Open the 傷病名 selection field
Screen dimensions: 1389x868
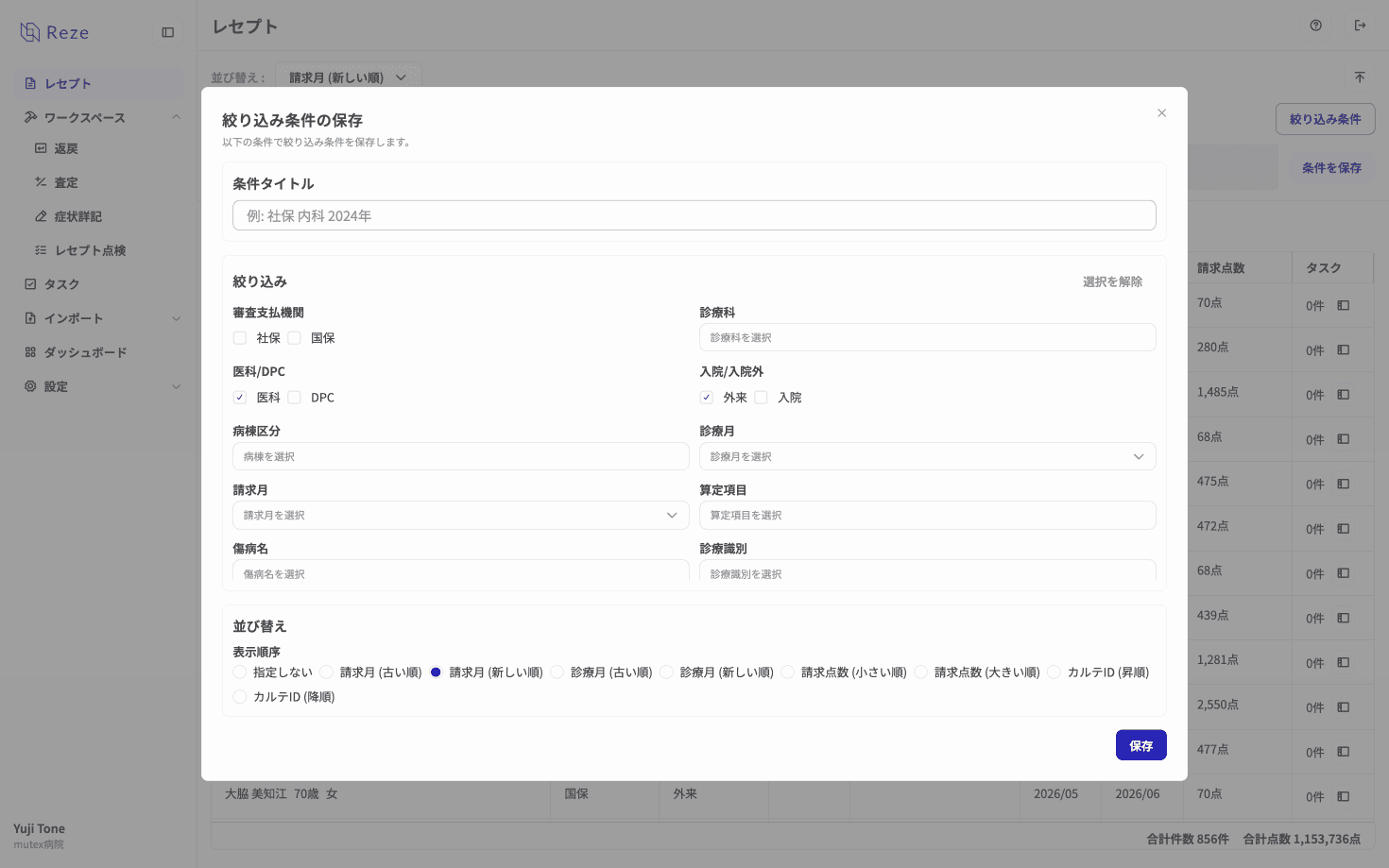tap(461, 571)
